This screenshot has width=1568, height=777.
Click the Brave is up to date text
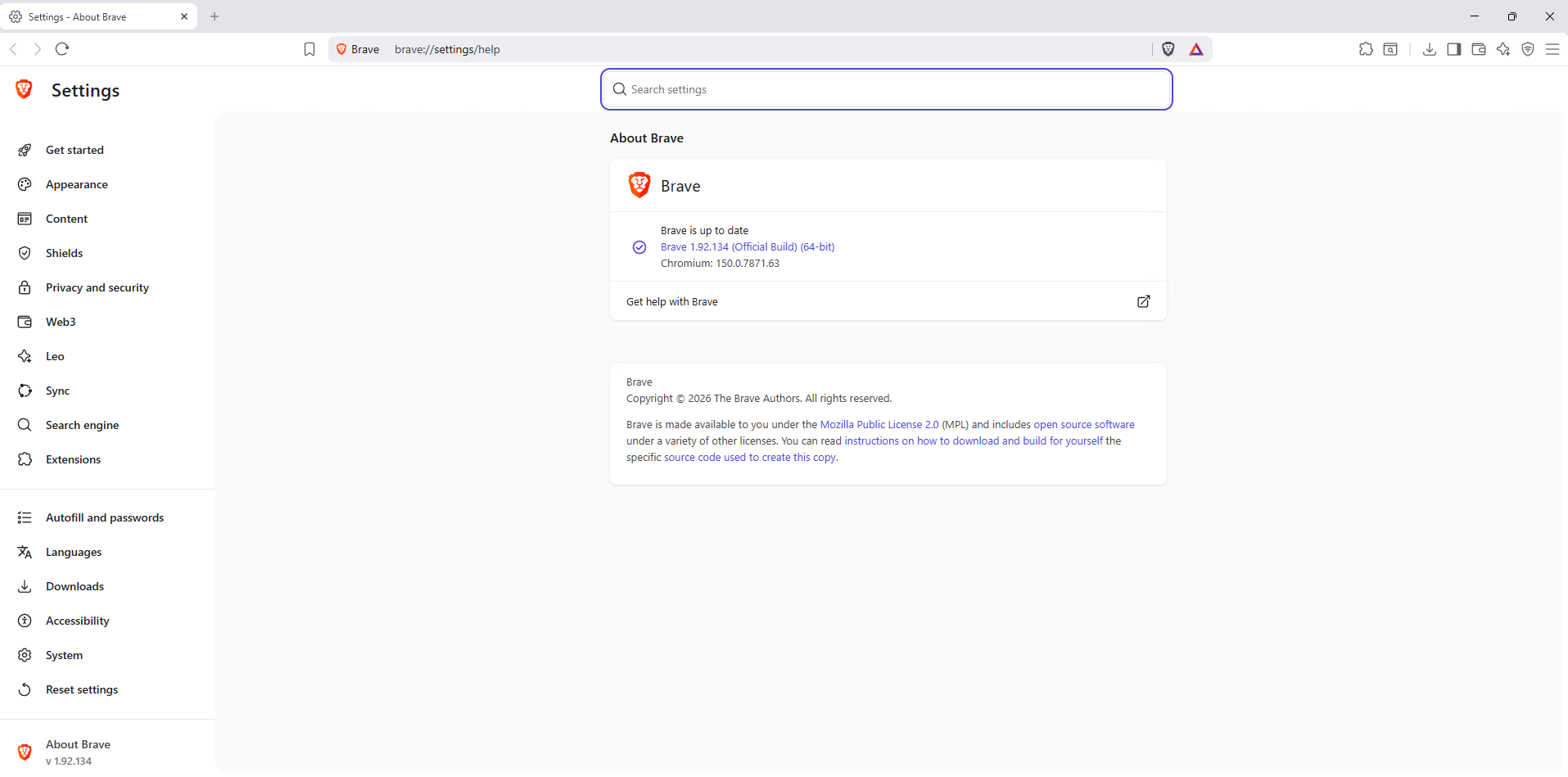[704, 230]
